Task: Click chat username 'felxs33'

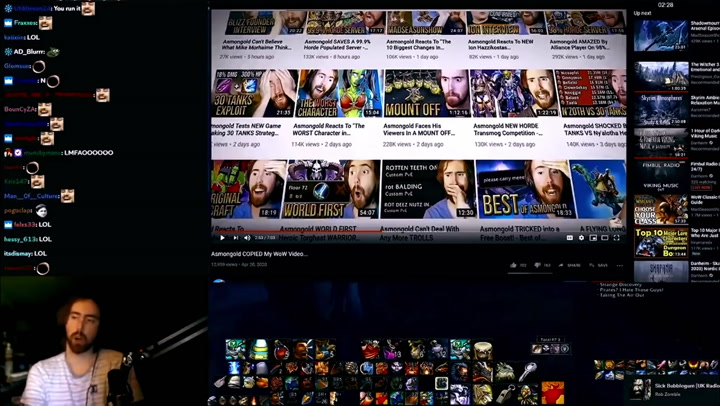Action: click(x=25, y=225)
